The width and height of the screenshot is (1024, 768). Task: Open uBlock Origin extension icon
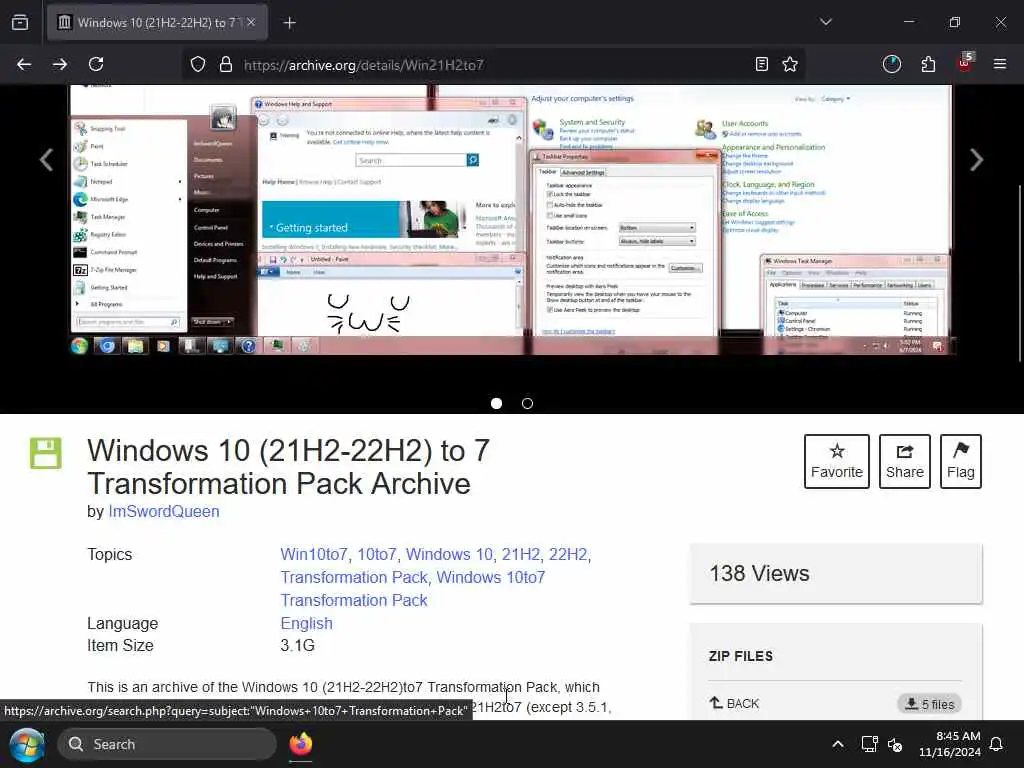pos(965,63)
